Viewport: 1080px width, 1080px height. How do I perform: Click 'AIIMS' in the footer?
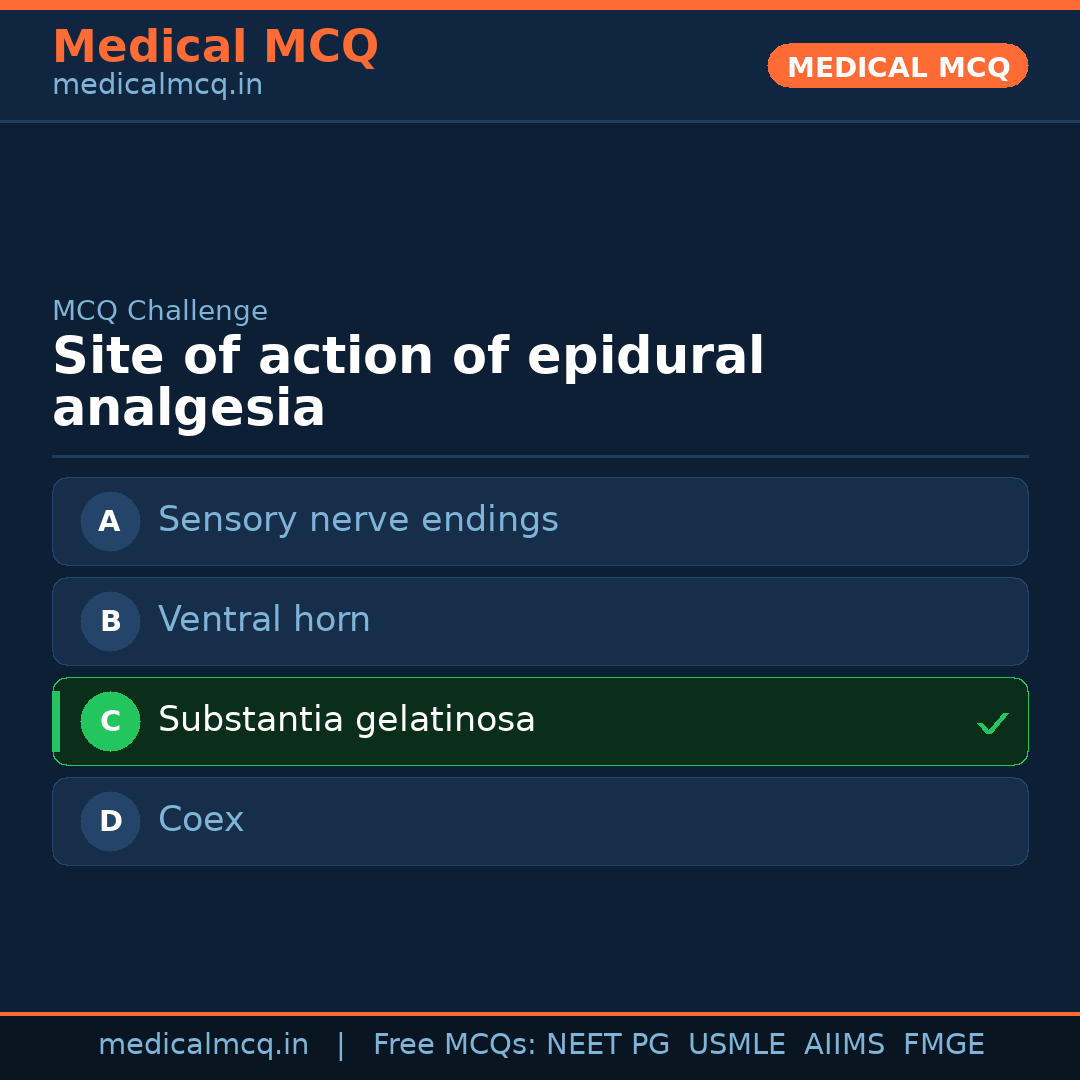[844, 1045]
